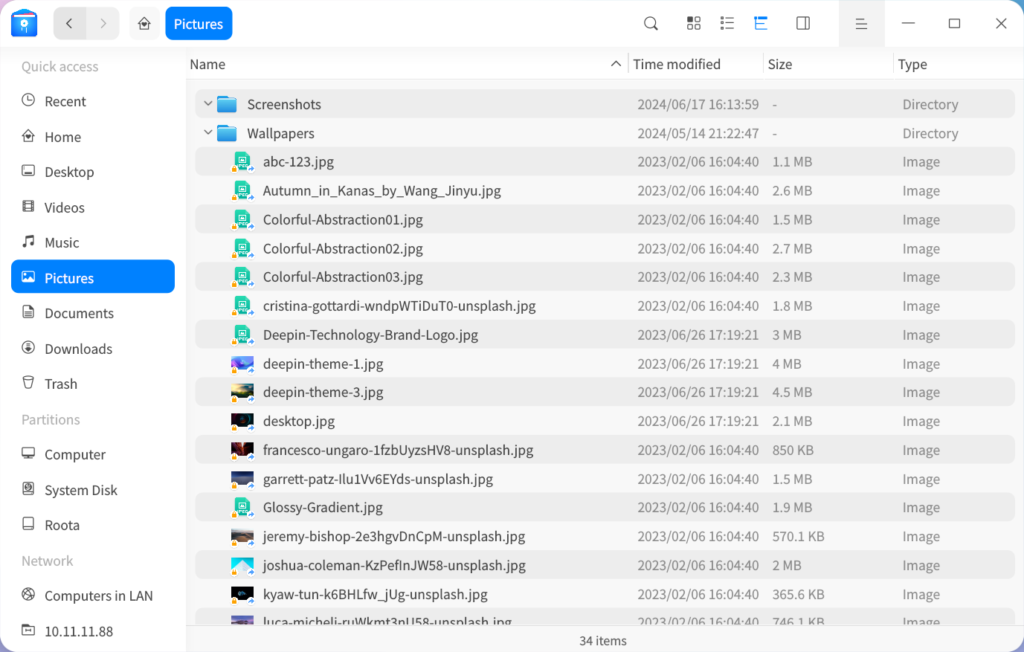Switch to icon view mode
Image resolution: width=1024 pixels, height=652 pixels.
point(693,22)
